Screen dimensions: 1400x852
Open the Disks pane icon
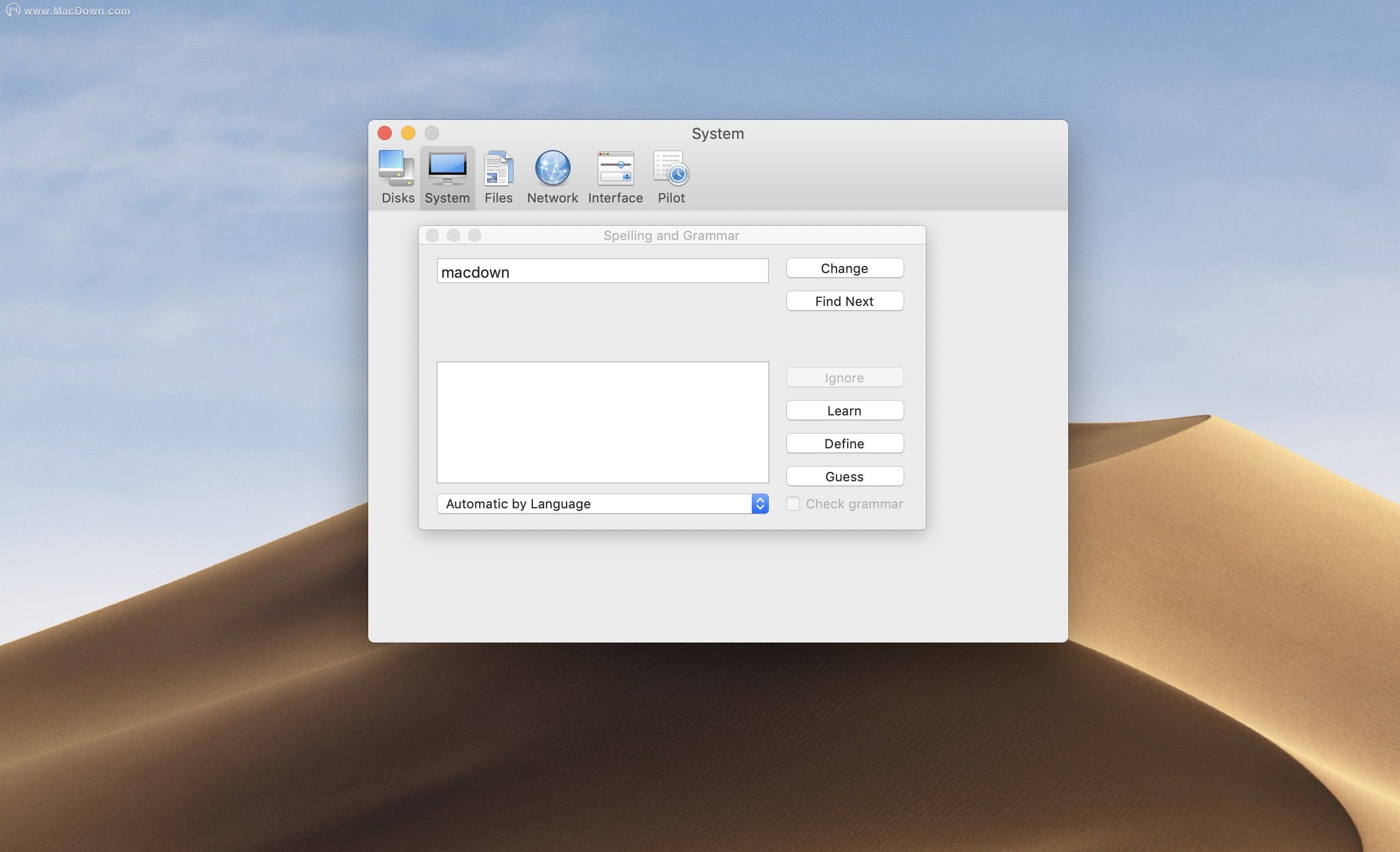coord(397,169)
